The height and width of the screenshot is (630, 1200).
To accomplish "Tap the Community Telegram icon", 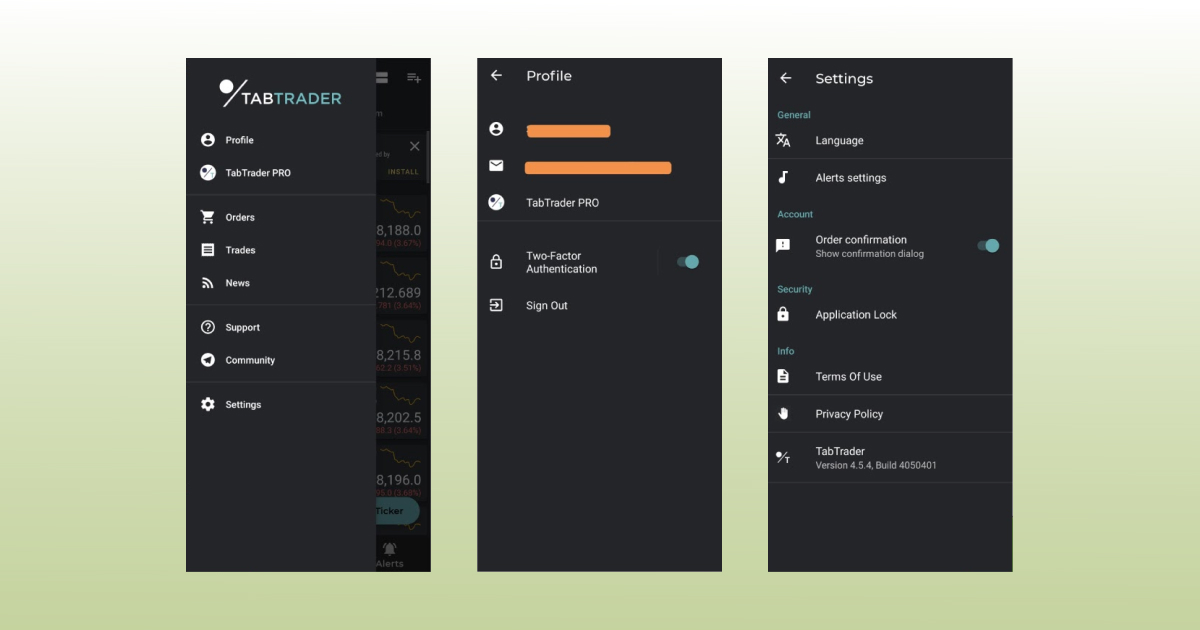I will coord(208,360).
